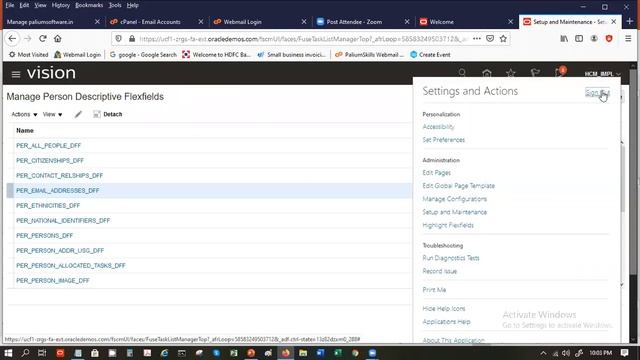Reload the page with refresh icon
This screenshot has height=360, width=640.
point(42,38)
